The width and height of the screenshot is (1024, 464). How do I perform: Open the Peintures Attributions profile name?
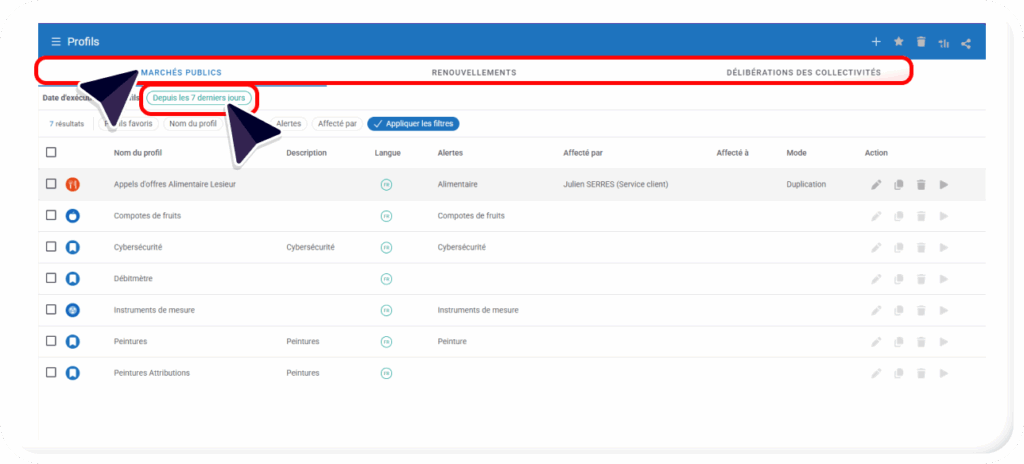click(151, 372)
